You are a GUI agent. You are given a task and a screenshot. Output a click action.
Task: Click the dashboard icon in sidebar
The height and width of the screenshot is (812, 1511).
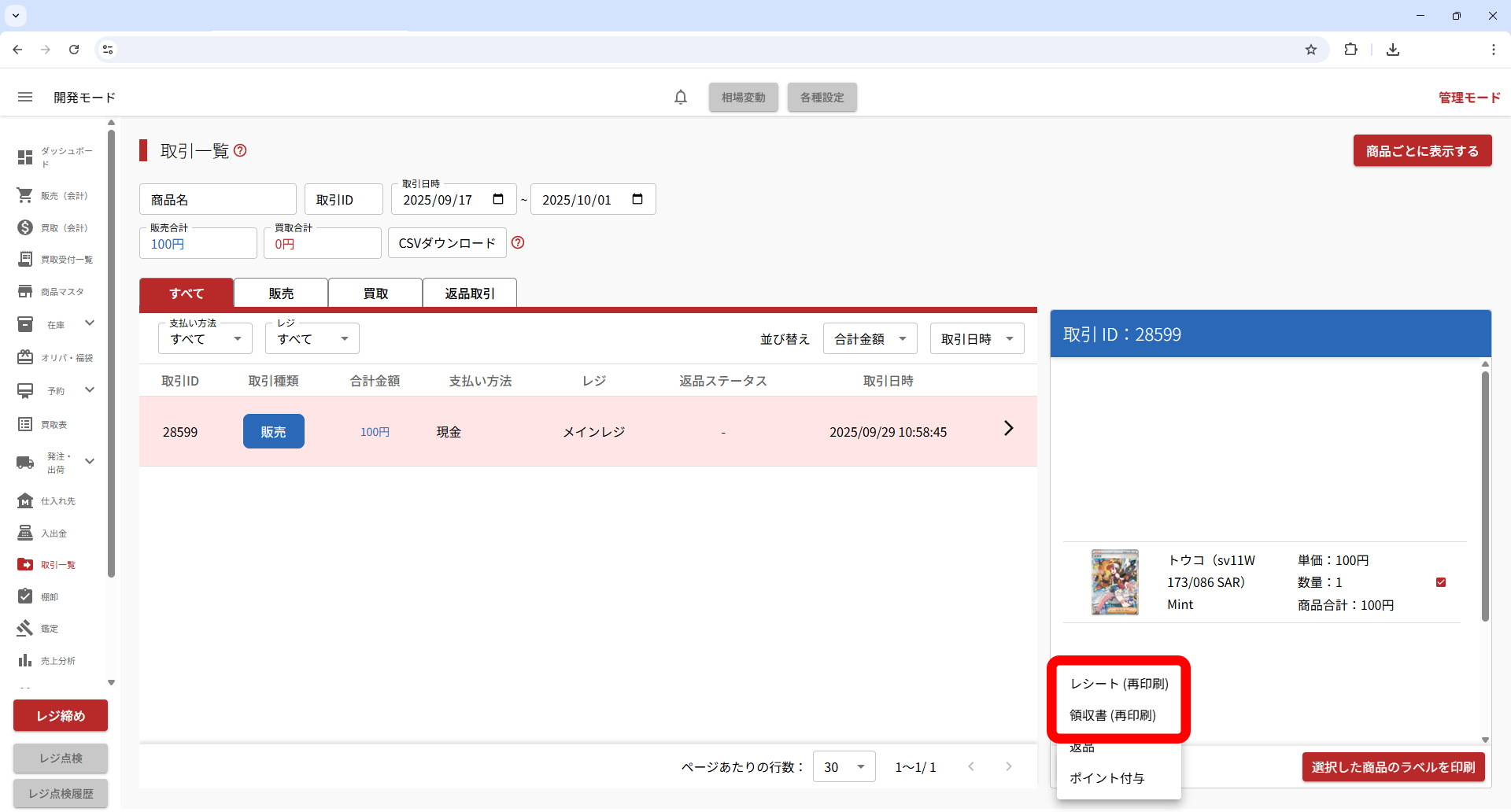[x=25, y=157]
